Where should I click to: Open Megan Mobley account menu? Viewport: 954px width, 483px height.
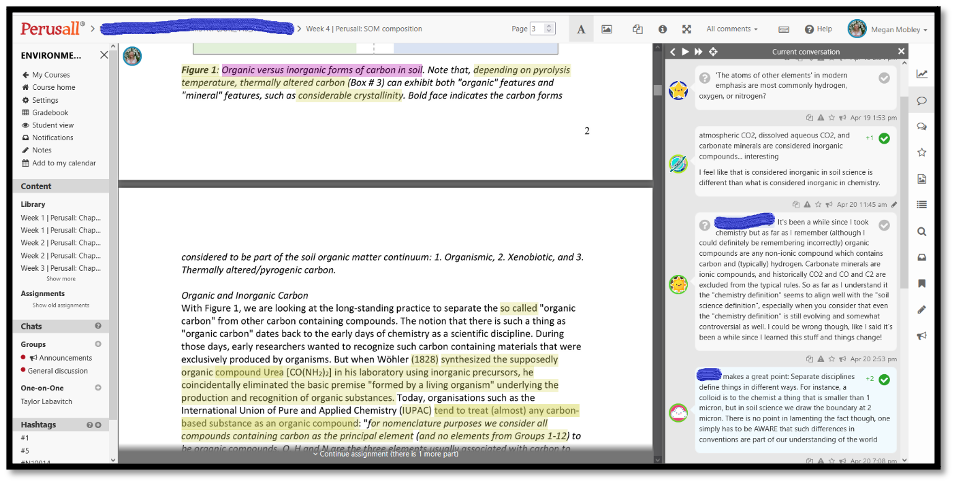887,29
